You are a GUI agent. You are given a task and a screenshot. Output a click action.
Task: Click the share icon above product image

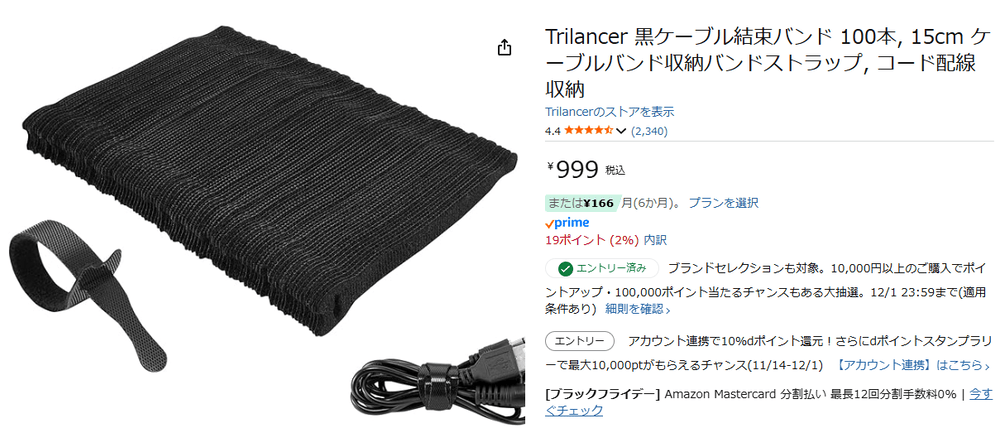pos(504,48)
